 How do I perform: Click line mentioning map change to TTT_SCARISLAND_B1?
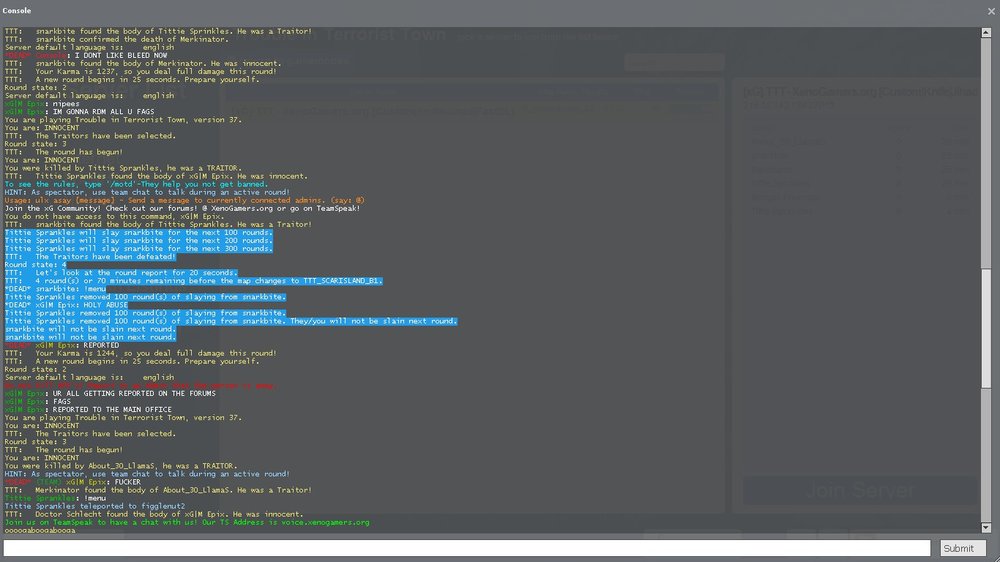click(x=193, y=281)
